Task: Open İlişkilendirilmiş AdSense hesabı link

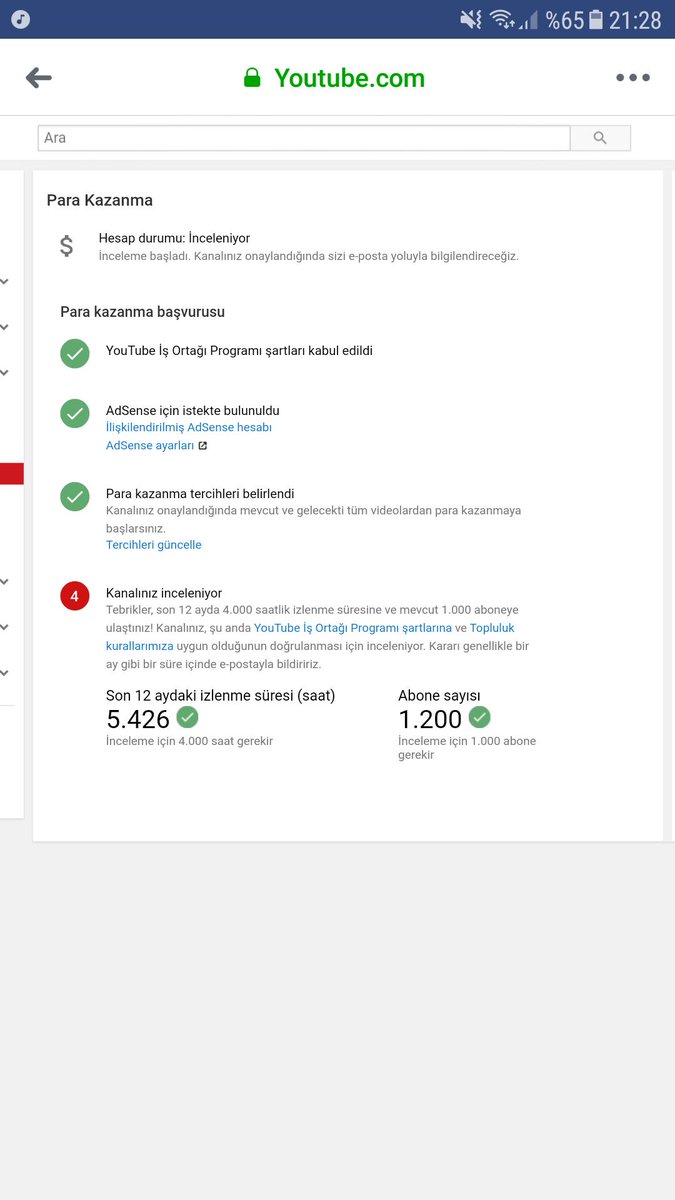Action: [189, 427]
